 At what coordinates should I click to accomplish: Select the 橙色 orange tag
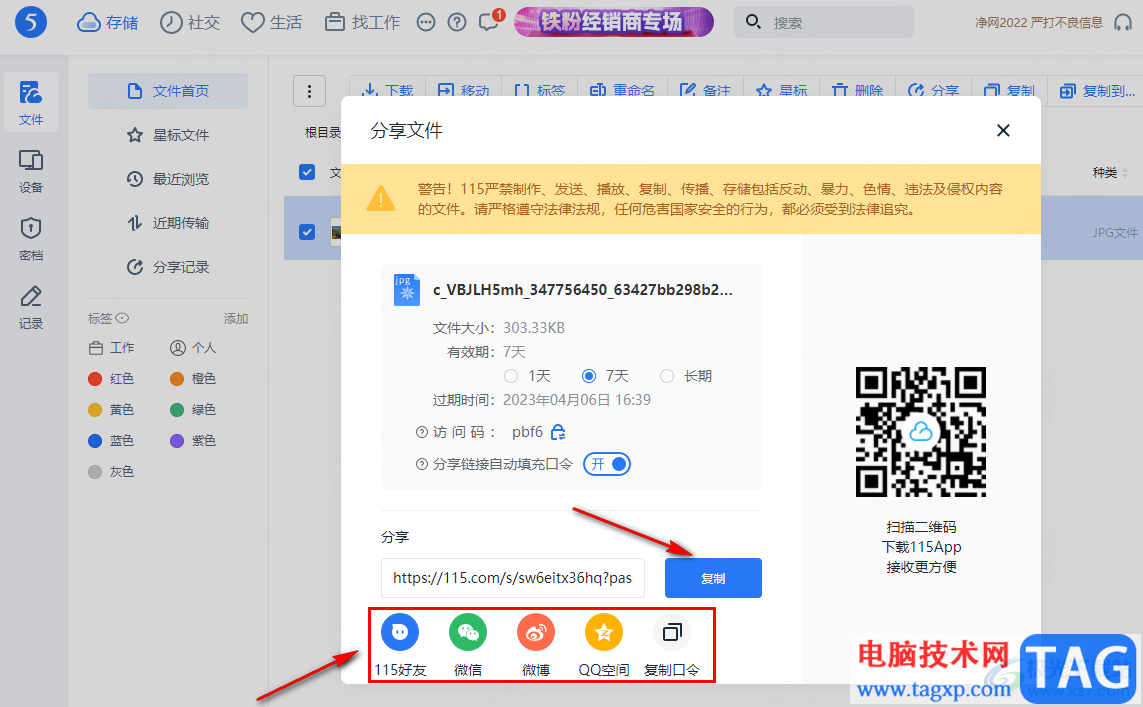tap(193, 378)
